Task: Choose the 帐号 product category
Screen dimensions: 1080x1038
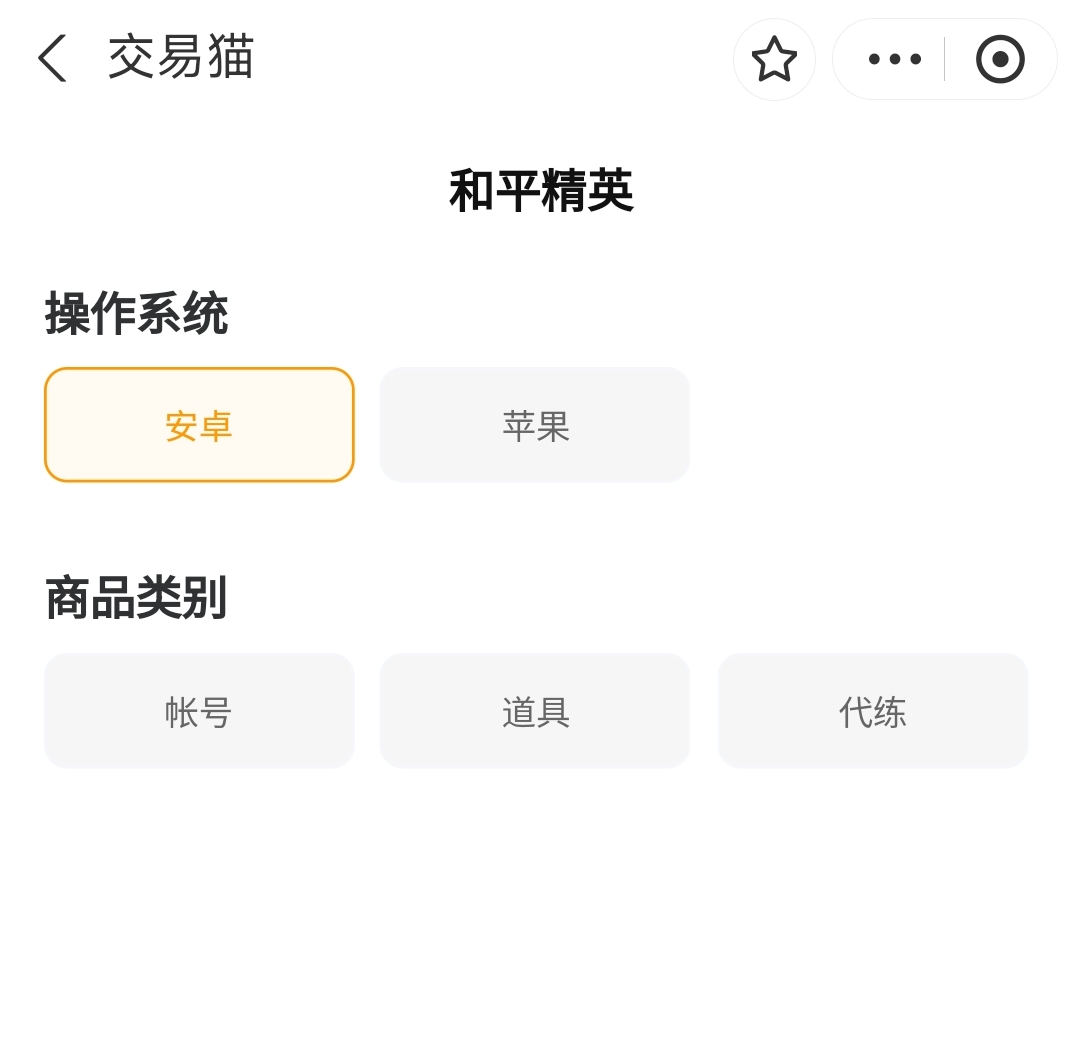Action: [x=199, y=711]
